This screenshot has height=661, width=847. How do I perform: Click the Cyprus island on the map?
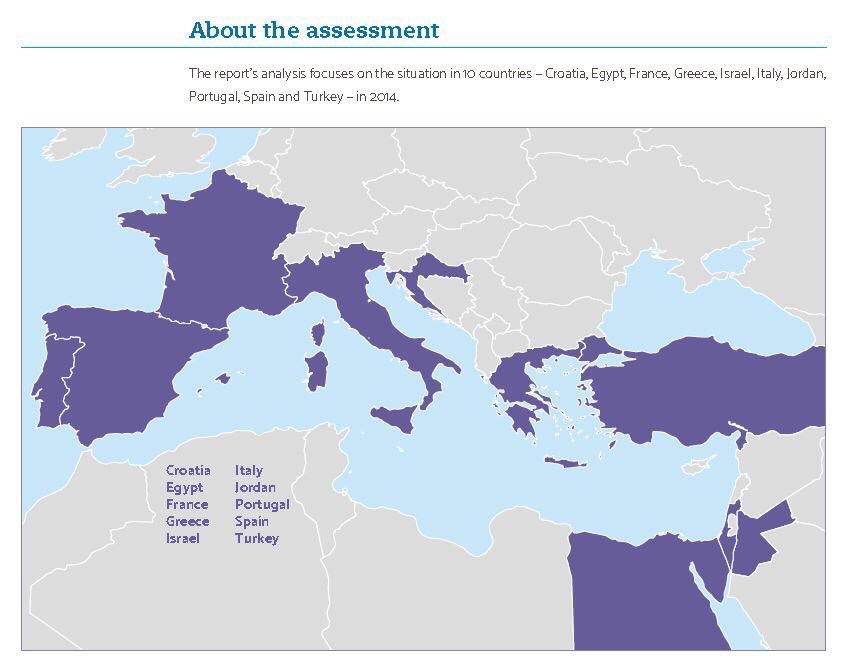click(x=698, y=466)
